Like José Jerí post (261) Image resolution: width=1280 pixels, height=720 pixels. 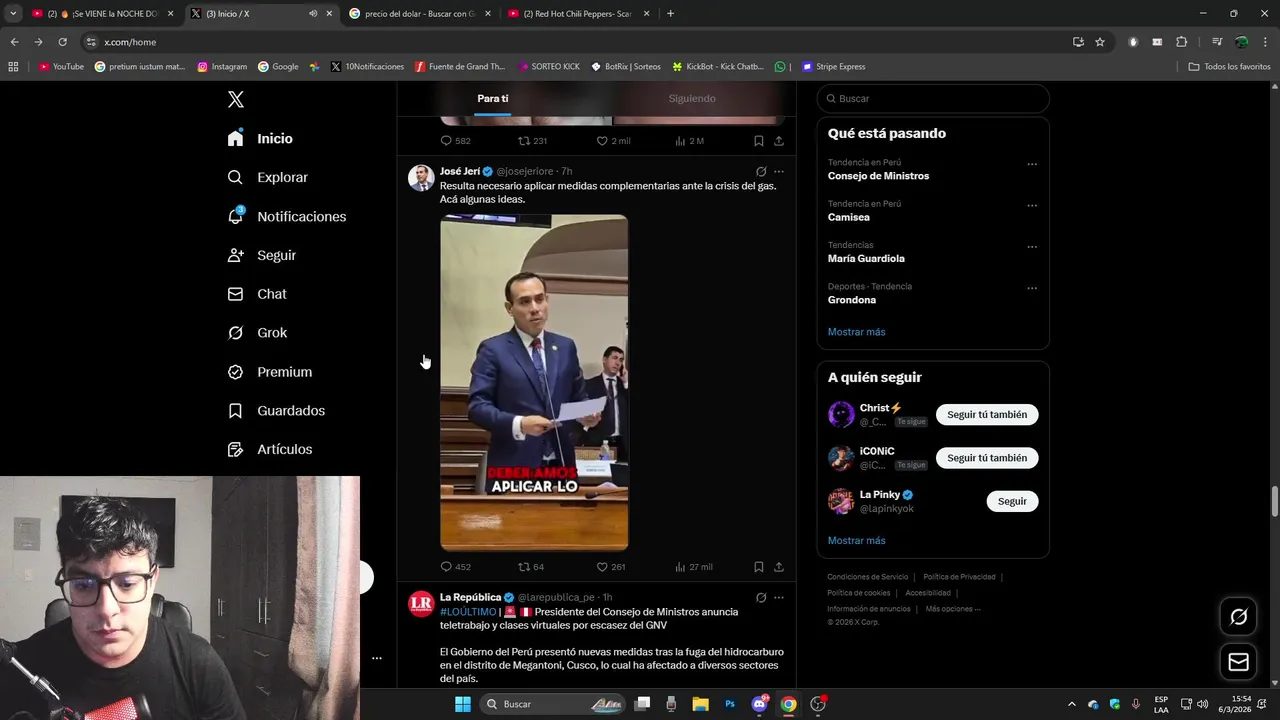pyautogui.click(x=611, y=567)
